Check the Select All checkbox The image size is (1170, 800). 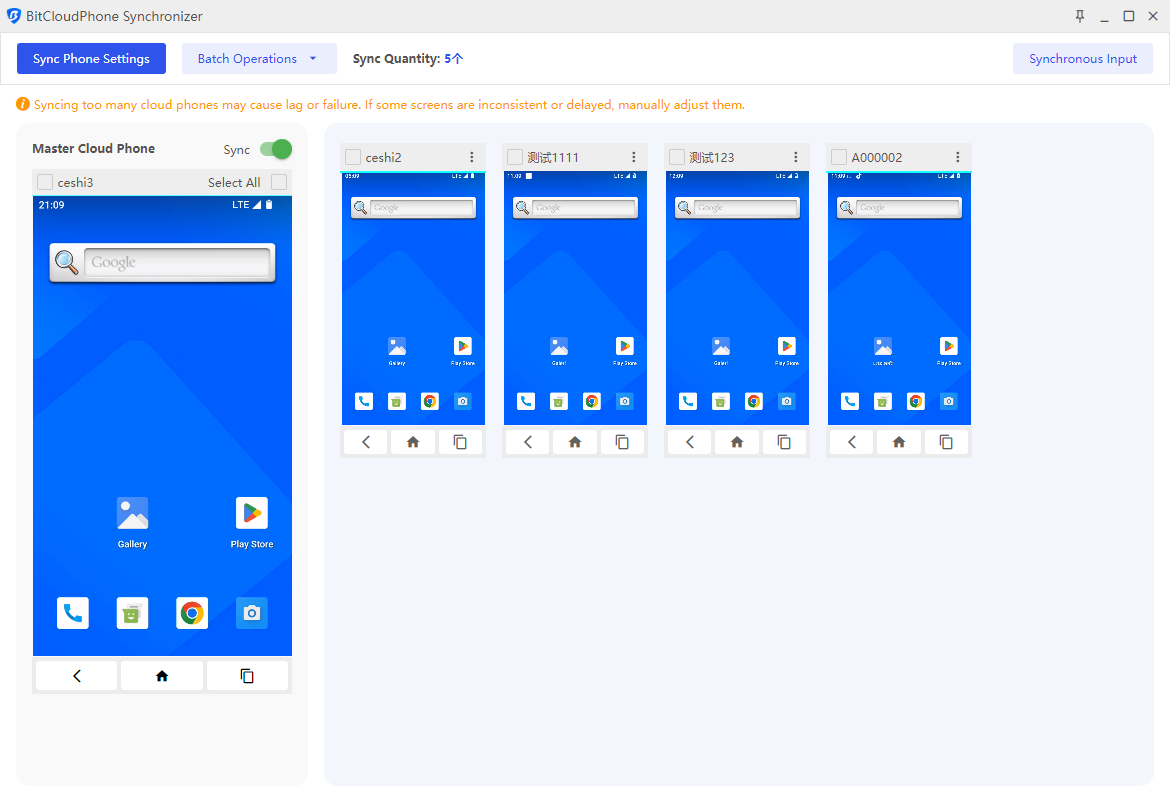coord(279,182)
